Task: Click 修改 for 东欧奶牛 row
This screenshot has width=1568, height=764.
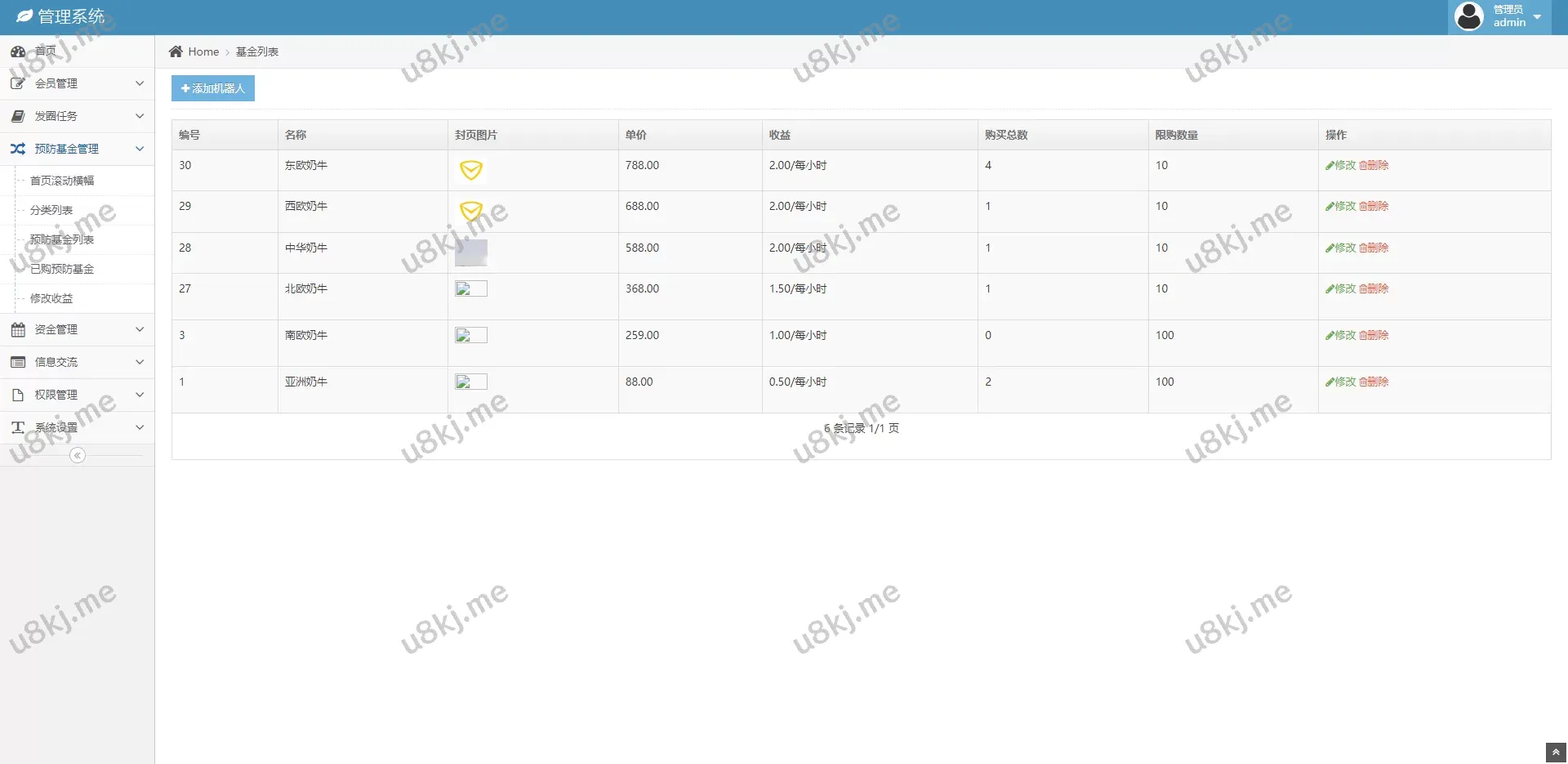Action: click(x=1340, y=165)
